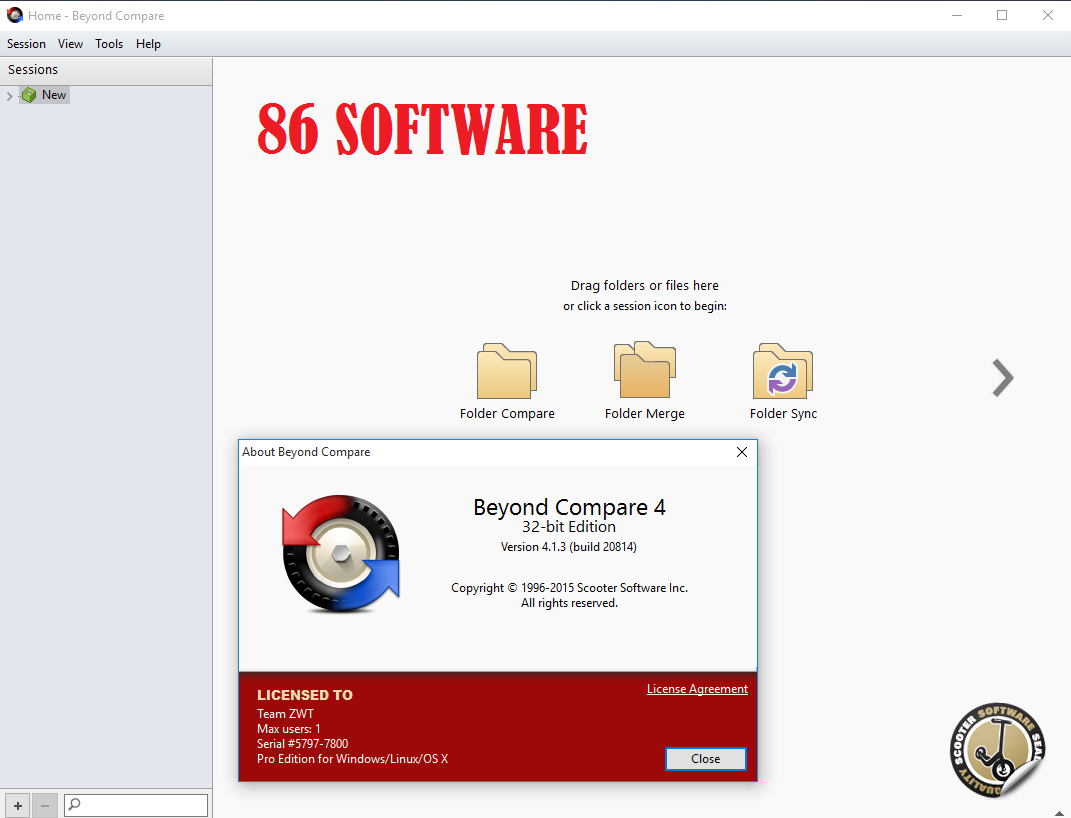Click the LICENSED TO heading
The width and height of the screenshot is (1071, 818).
pyautogui.click(x=305, y=695)
